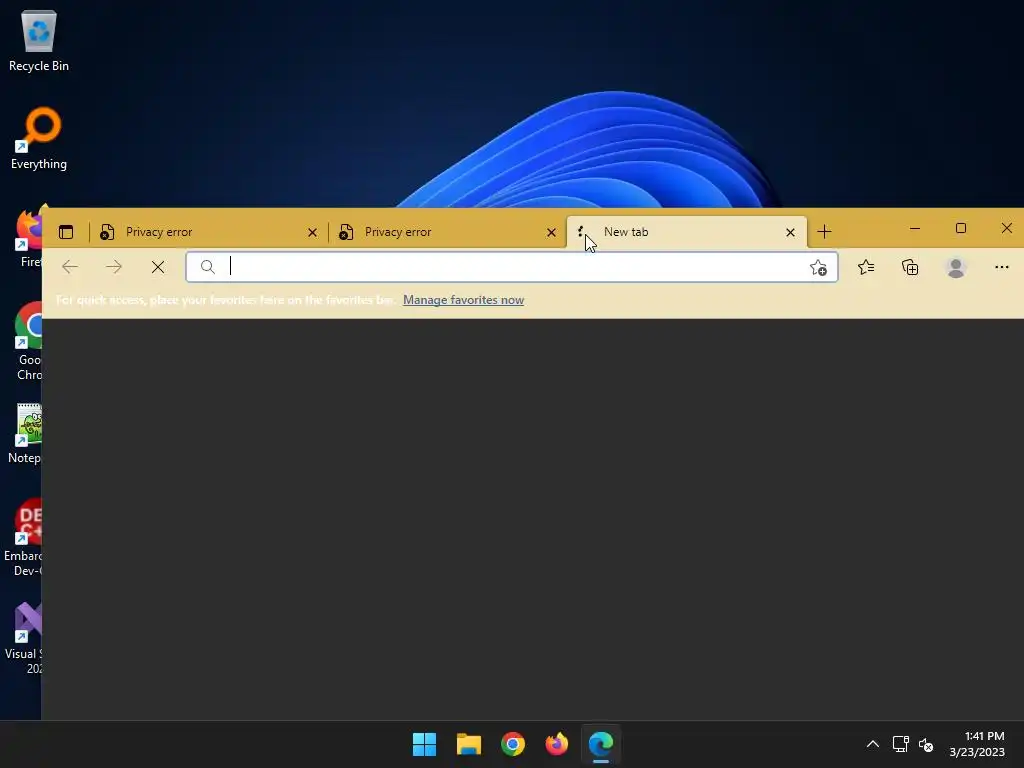This screenshot has width=1024, height=768.
Task: Select the Visual Studio desktop shortcut
Action: [x=25, y=637]
